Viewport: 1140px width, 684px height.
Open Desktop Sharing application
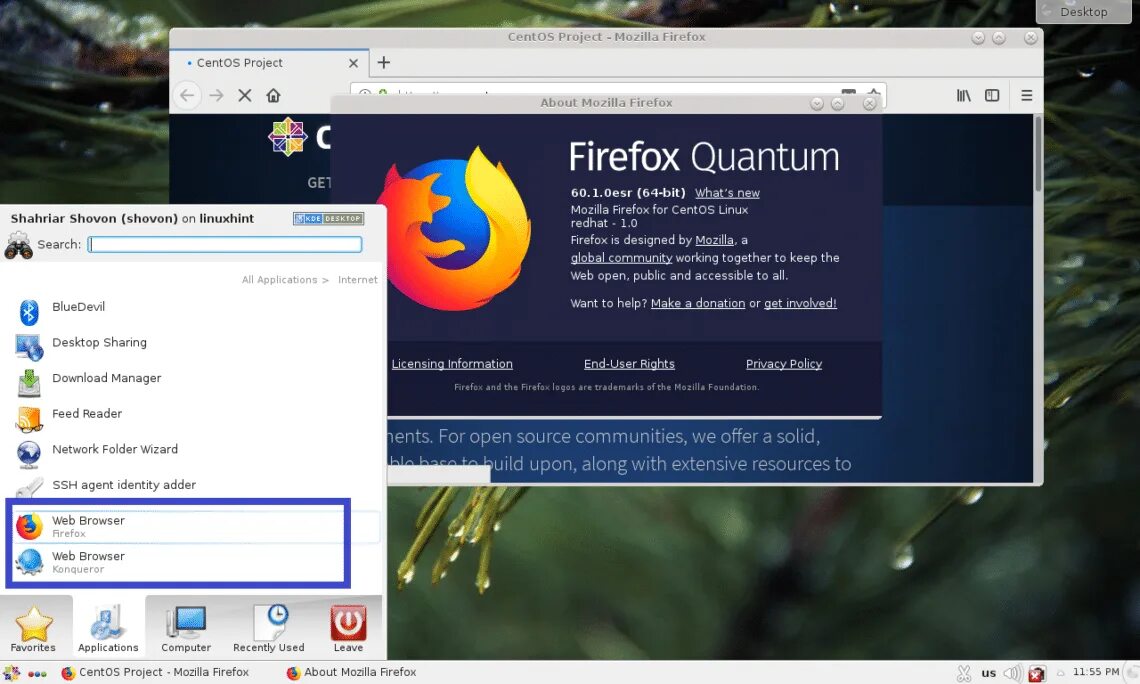tap(195, 347)
